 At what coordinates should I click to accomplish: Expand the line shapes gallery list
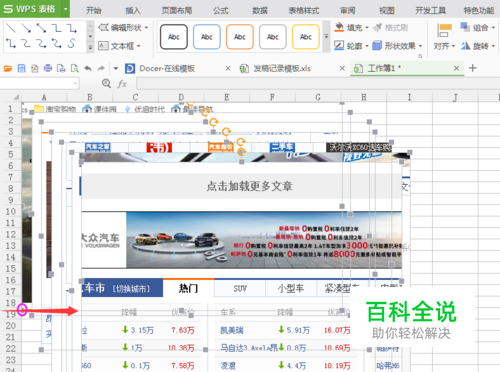click(x=90, y=48)
